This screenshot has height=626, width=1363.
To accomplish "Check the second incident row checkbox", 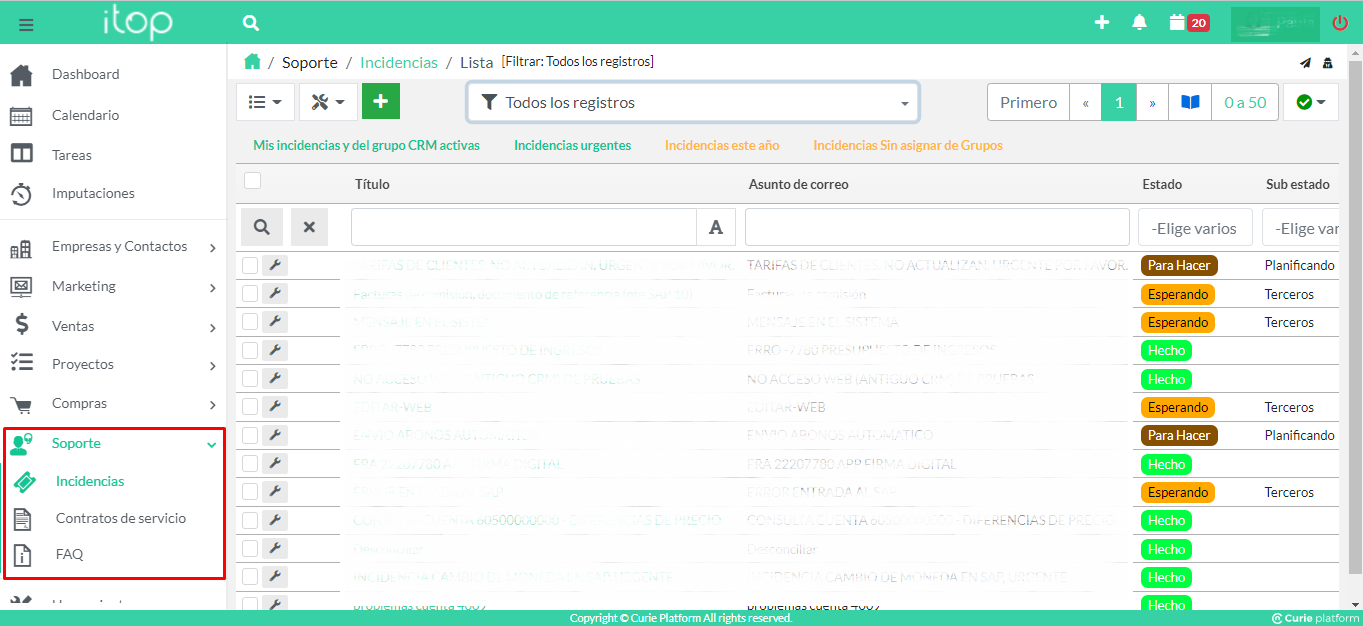I will [x=250, y=294].
